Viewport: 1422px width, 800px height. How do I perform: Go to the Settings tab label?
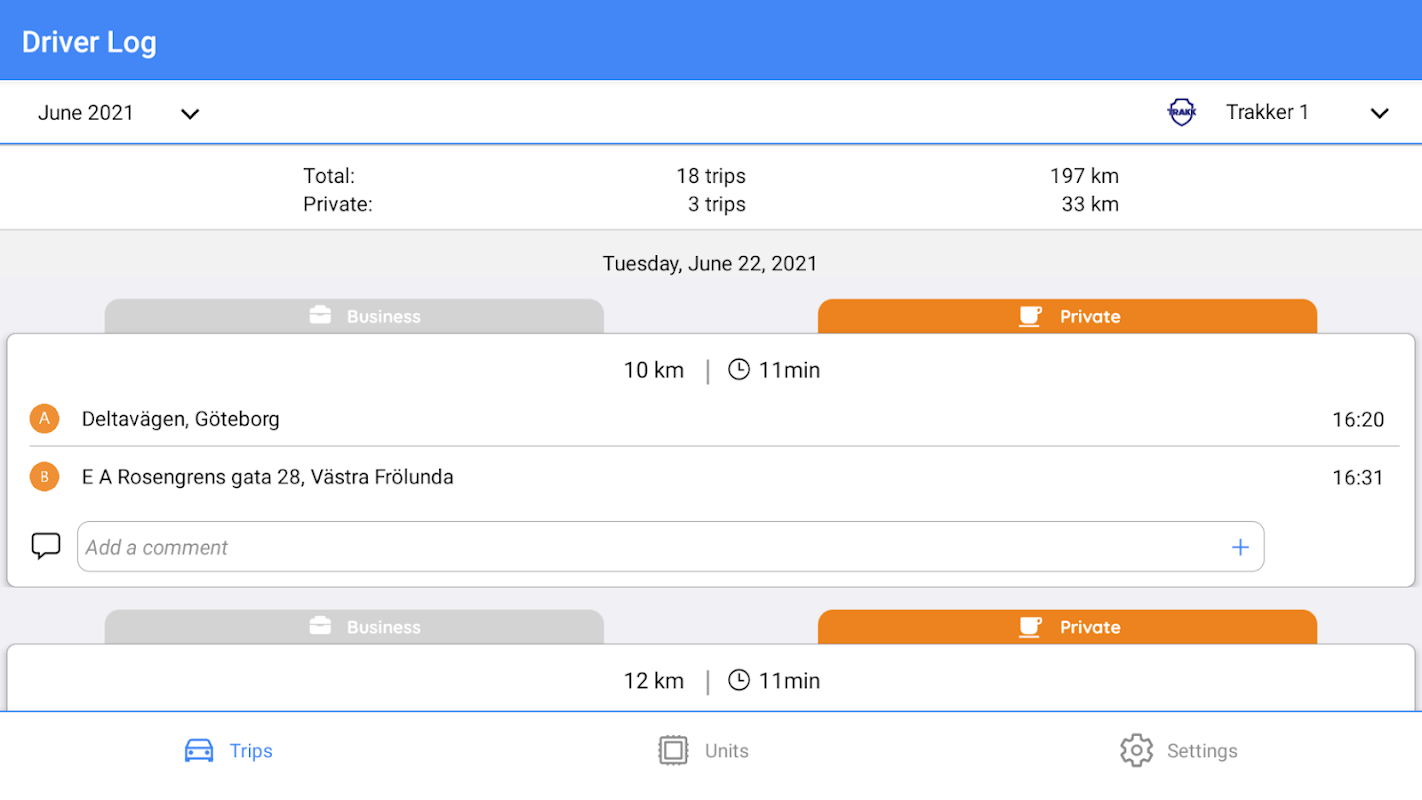[1202, 751]
